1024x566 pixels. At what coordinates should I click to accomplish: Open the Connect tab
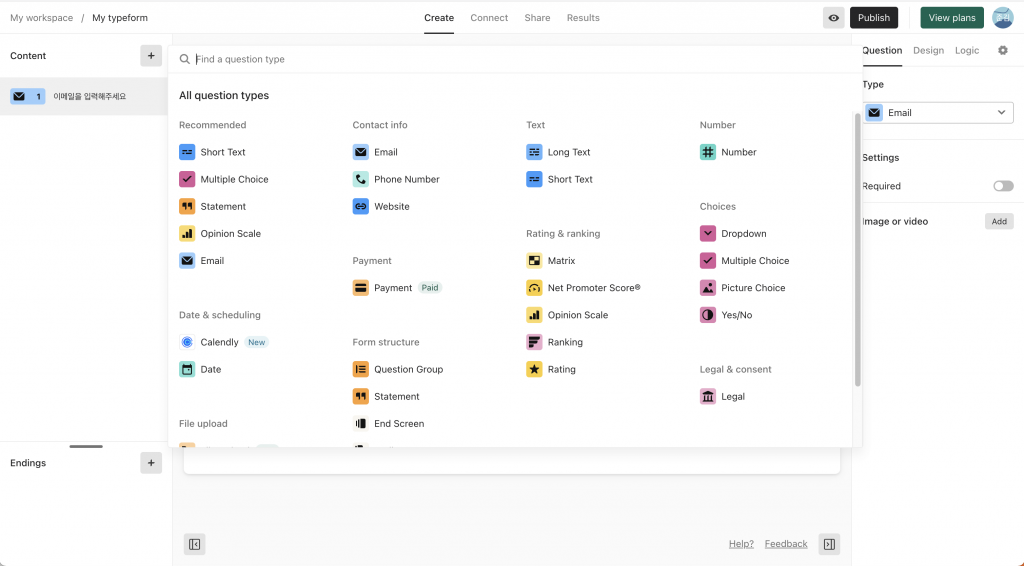489,18
